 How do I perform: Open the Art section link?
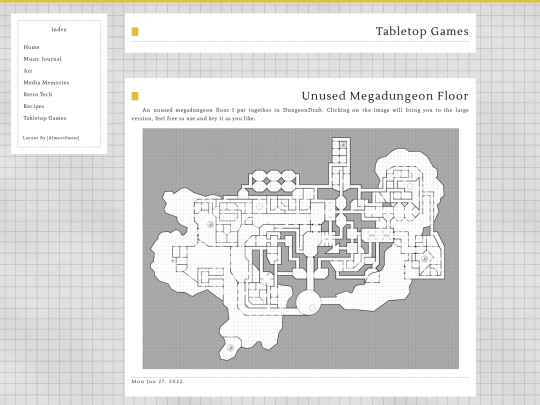tap(28, 71)
